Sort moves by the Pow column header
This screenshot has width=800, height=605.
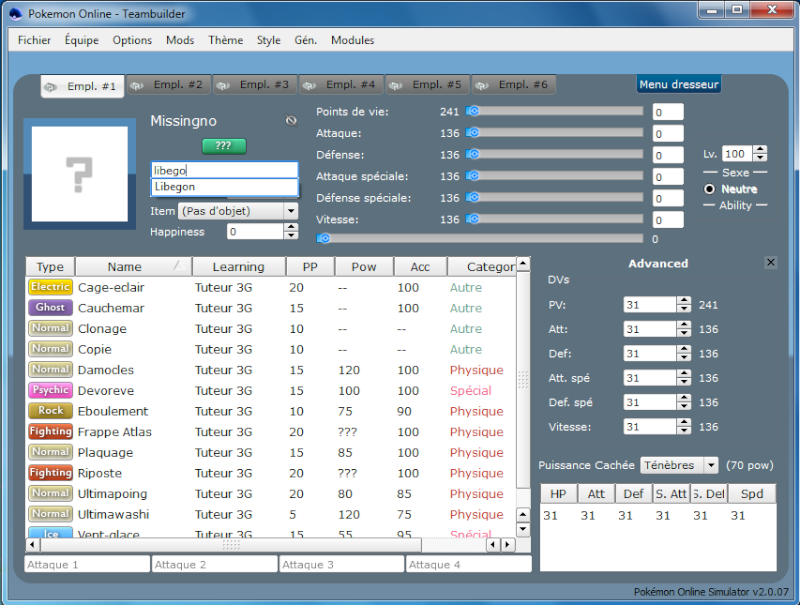(364, 267)
